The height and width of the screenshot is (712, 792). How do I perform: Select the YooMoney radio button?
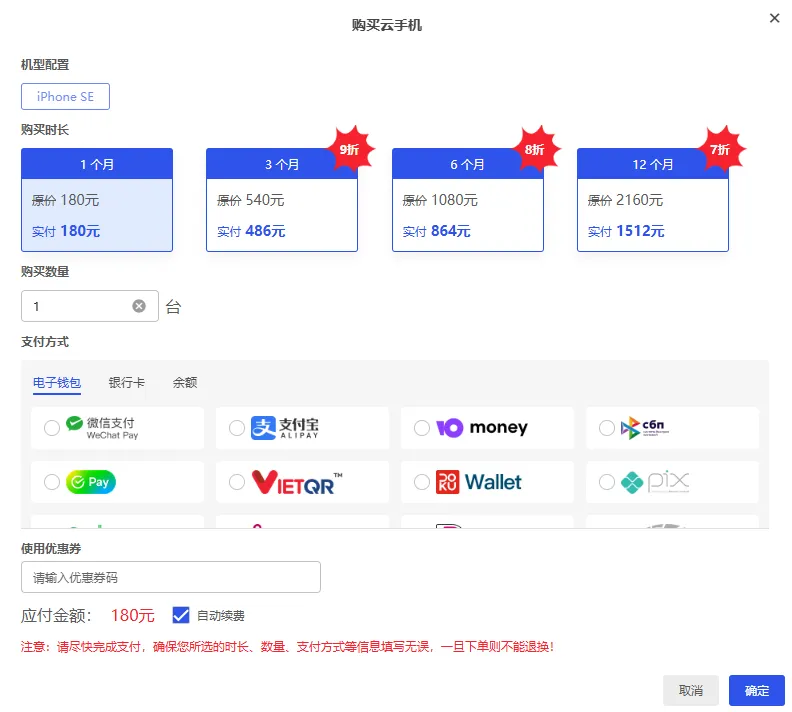click(422, 428)
